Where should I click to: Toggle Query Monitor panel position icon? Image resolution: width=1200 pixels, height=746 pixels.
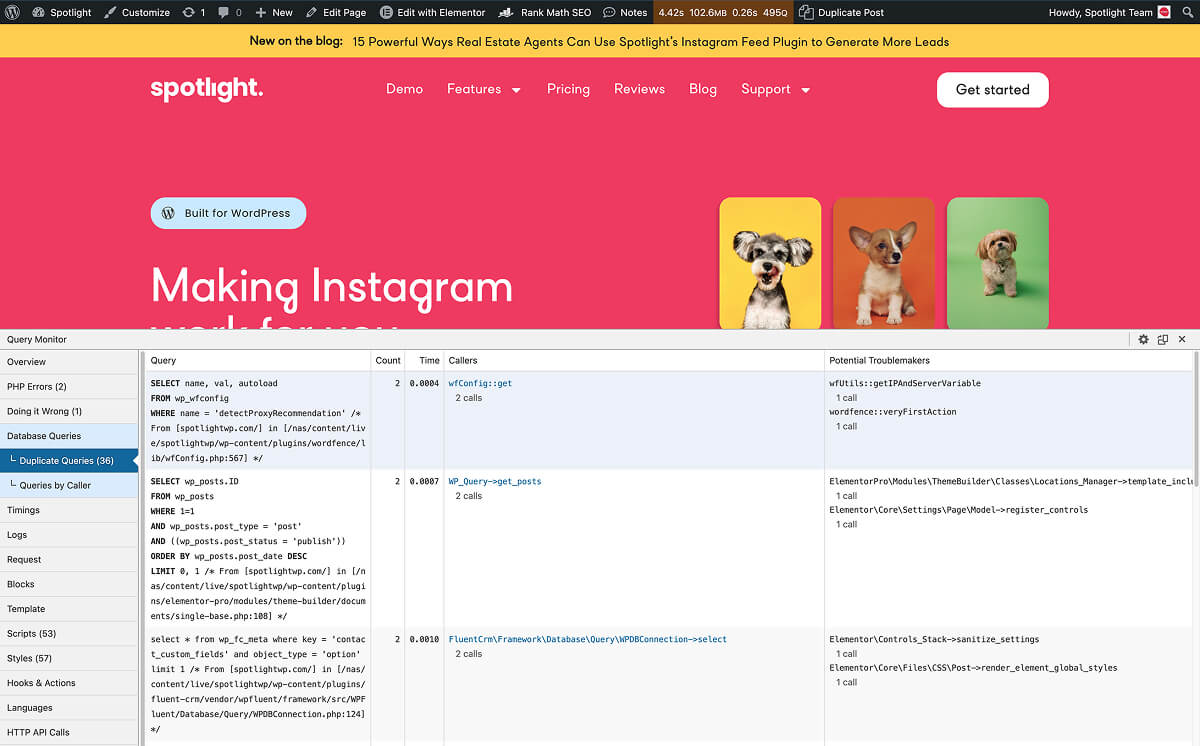(x=1163, y=339)
